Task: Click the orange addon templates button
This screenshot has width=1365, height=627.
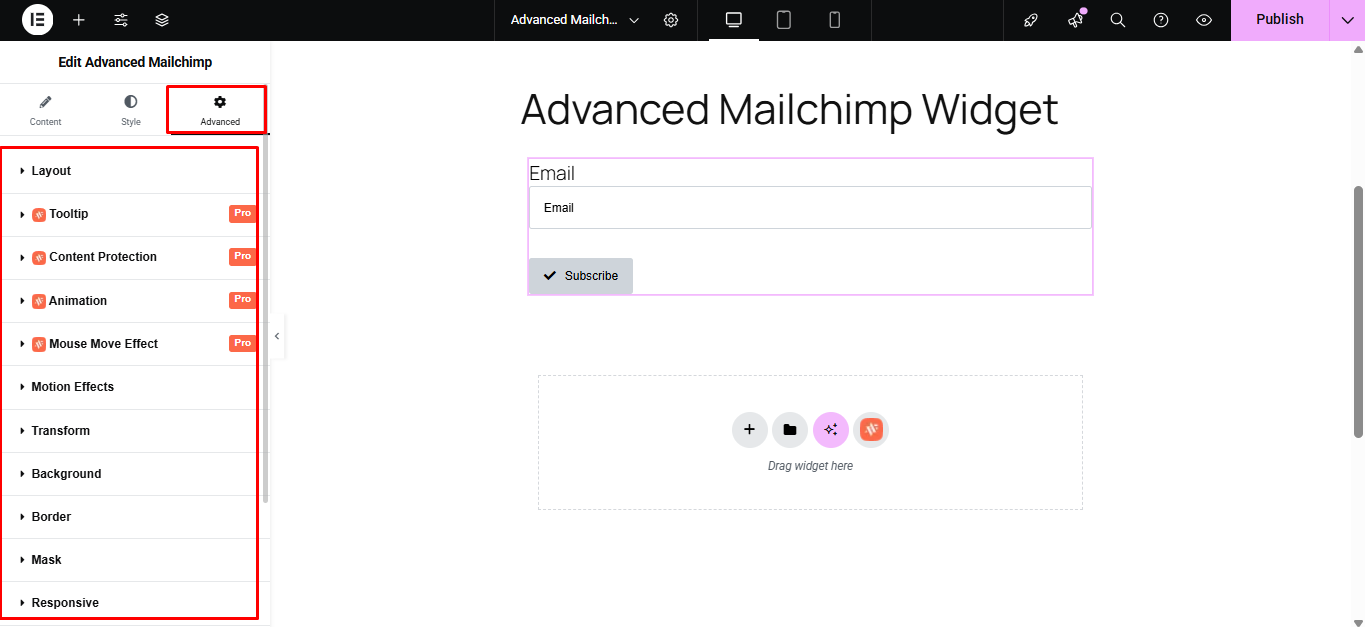Action: pyautogui.click(x=871, y=430)
